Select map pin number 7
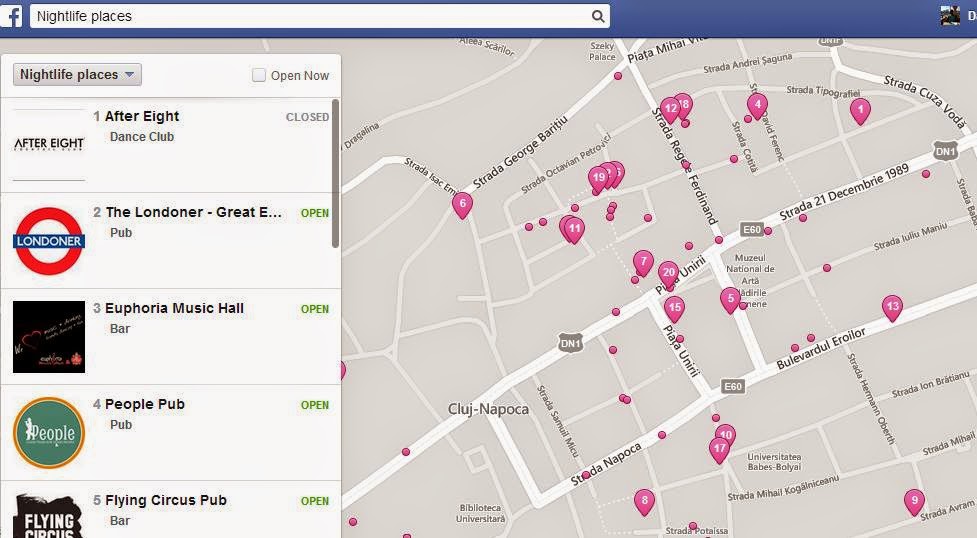This screenshot has width=977, height=538. (644, 263)
